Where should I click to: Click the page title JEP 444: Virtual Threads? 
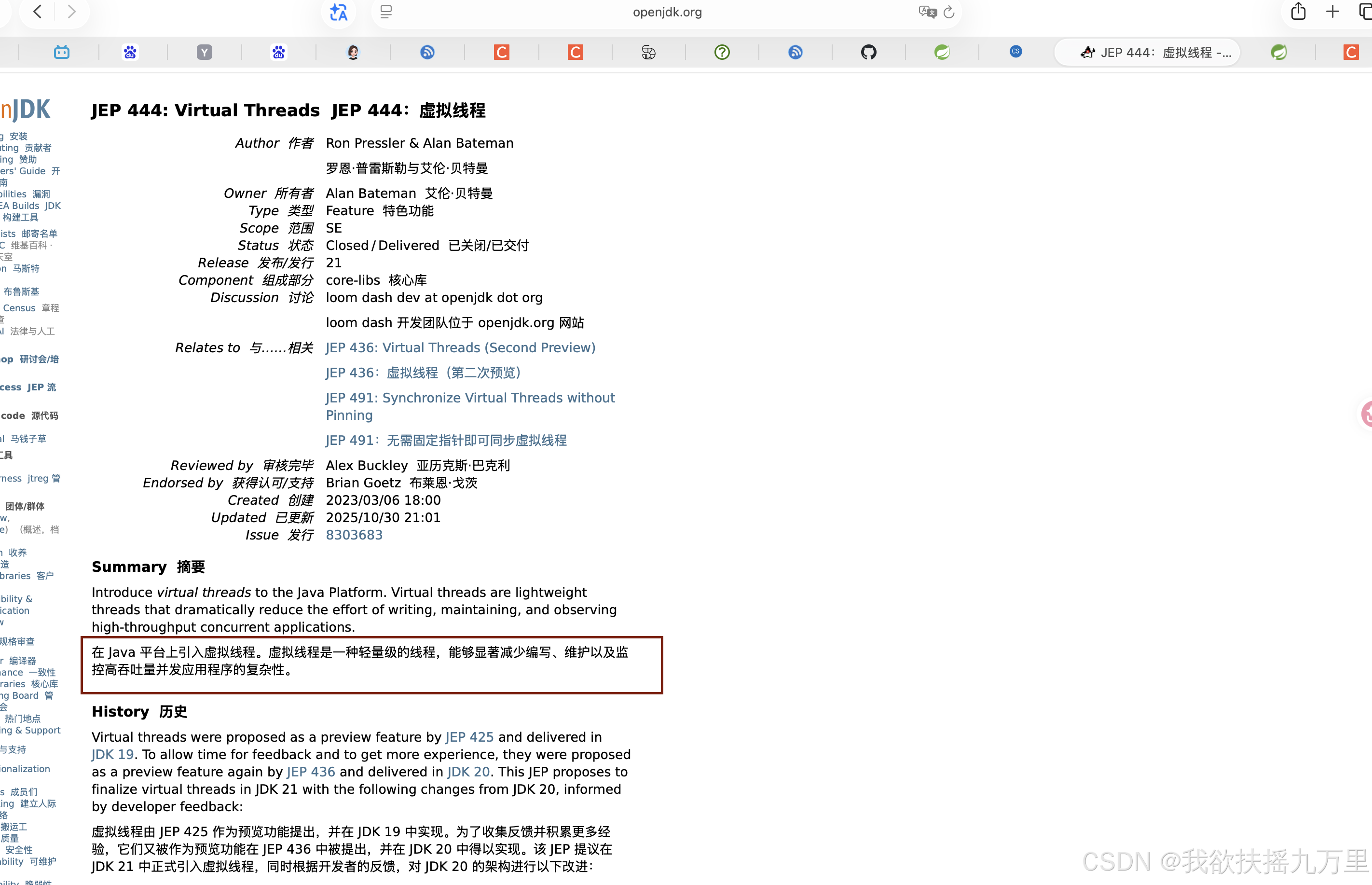coord(205,110)
